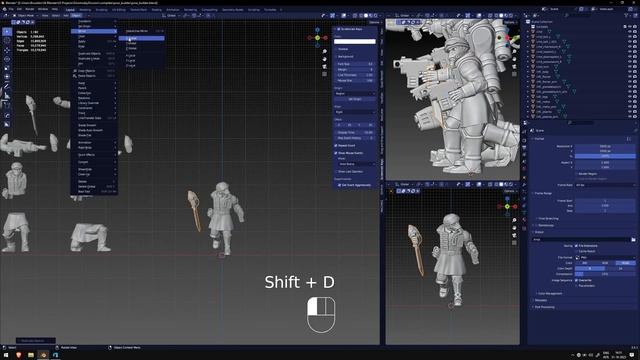Select the Move tool in left toolbar
Screen dimensions: 640x360
[x=7, y=50]
